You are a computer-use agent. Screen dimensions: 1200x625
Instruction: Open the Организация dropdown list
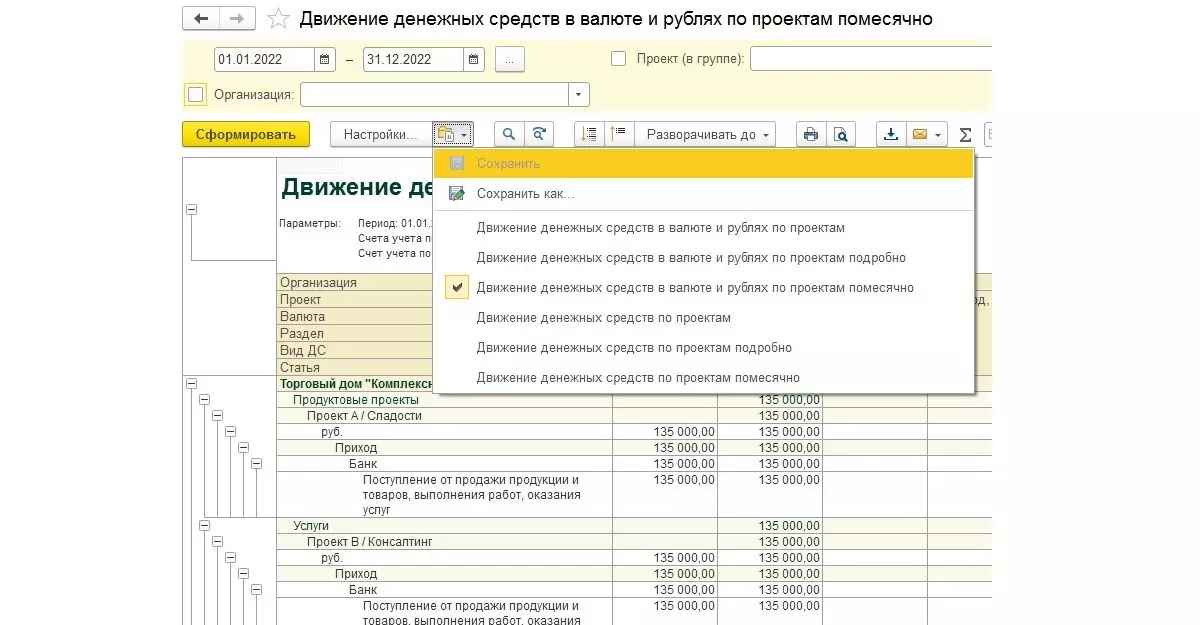(579, 95)
